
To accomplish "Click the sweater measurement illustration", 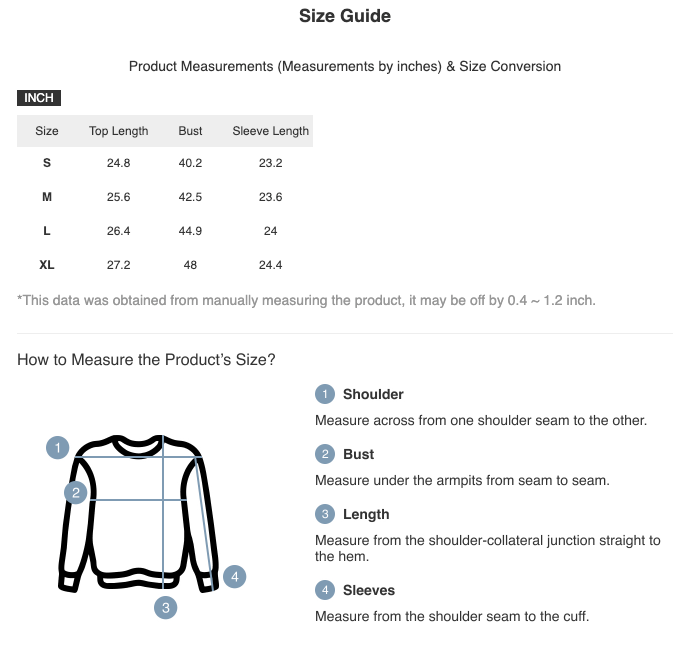I will pos(140,515).
